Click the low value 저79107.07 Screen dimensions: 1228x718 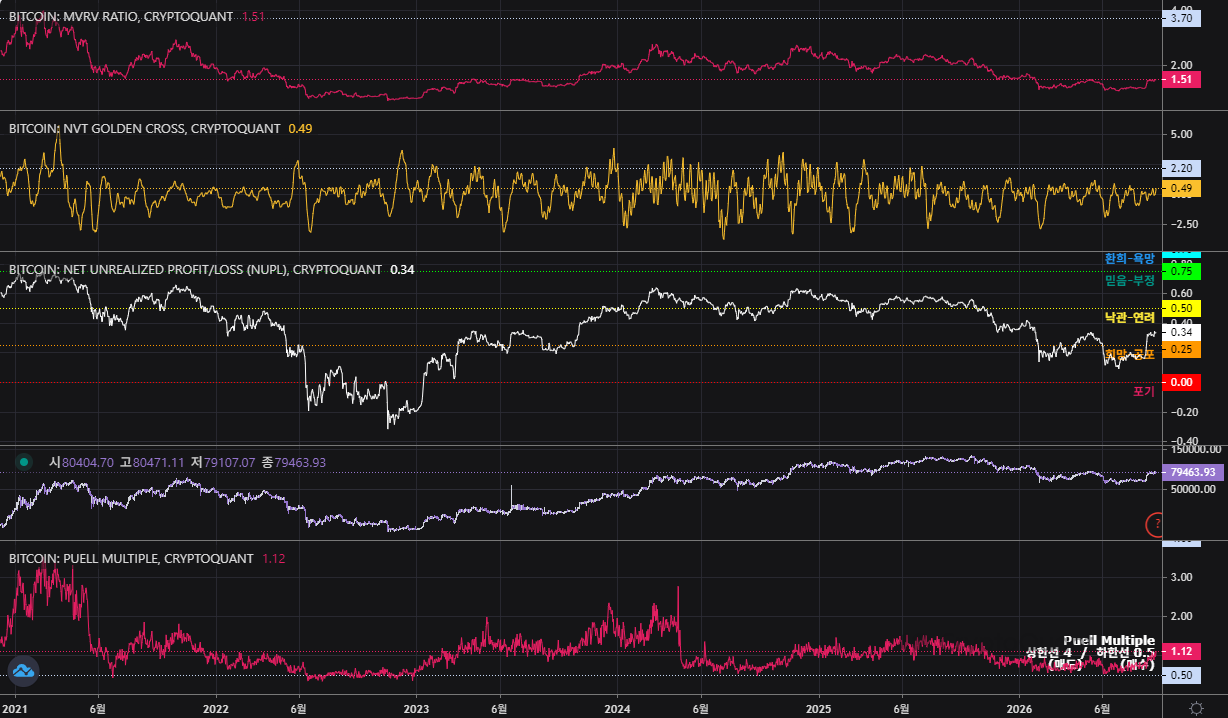point(223,462)
